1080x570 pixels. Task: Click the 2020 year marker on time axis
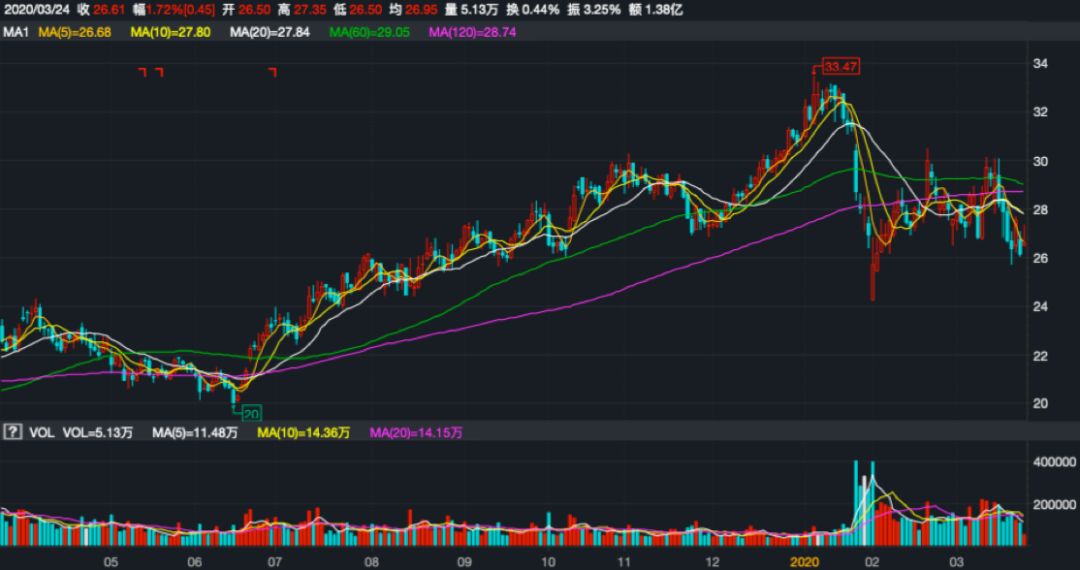coord(804,563)
